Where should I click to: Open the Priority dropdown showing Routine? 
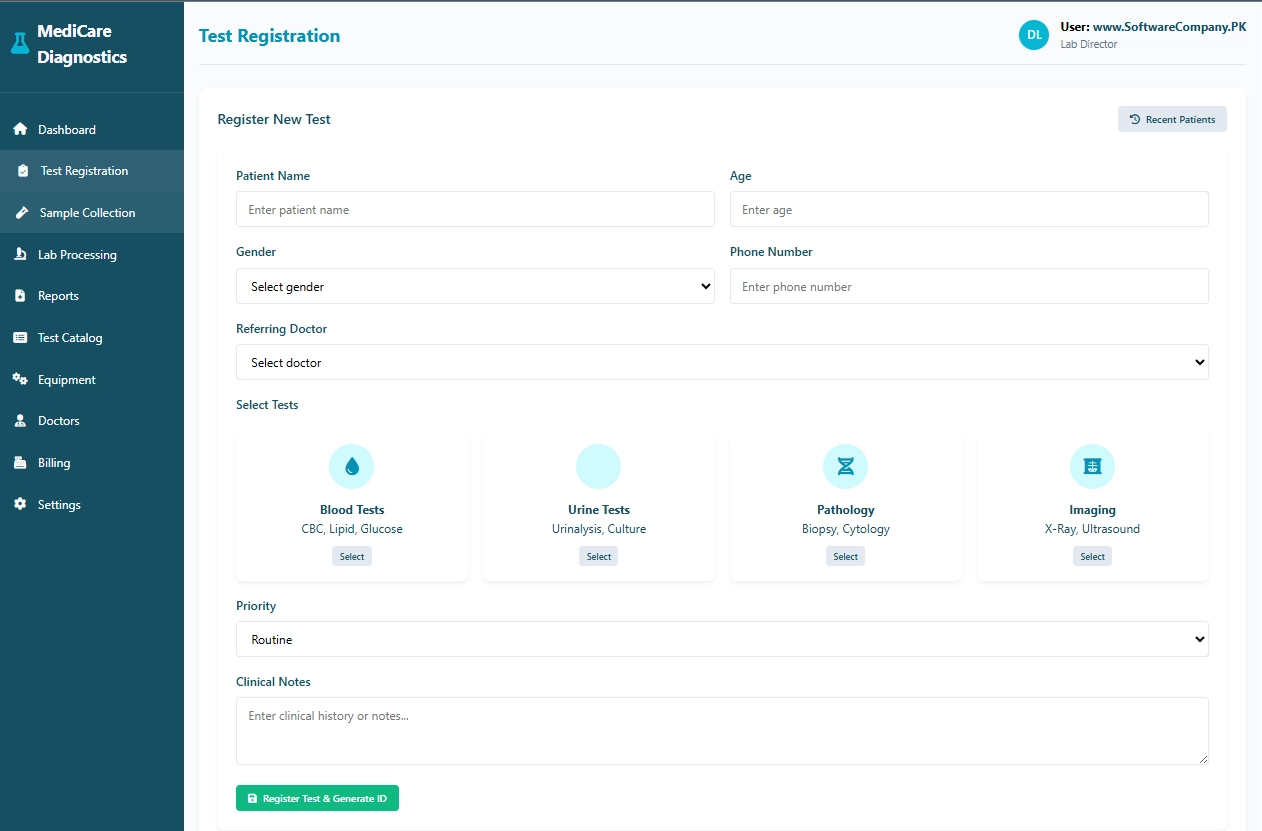722,639
